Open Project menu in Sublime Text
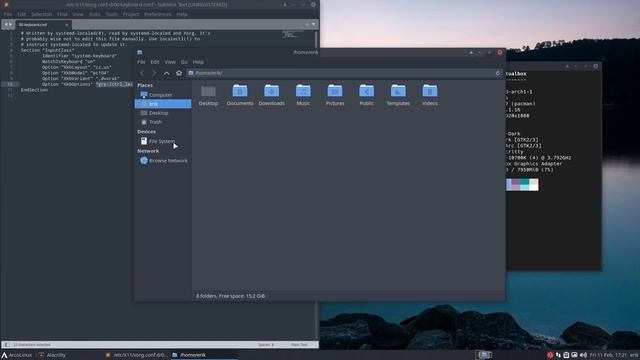640x360 pixels. click(131, 14)
